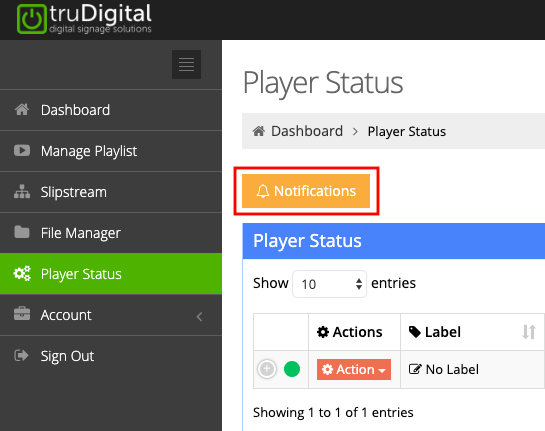The height and width of the screenshot is (431, 545).
Task: Click the Slipstream sitemap icon
Action: coord(22,192)
